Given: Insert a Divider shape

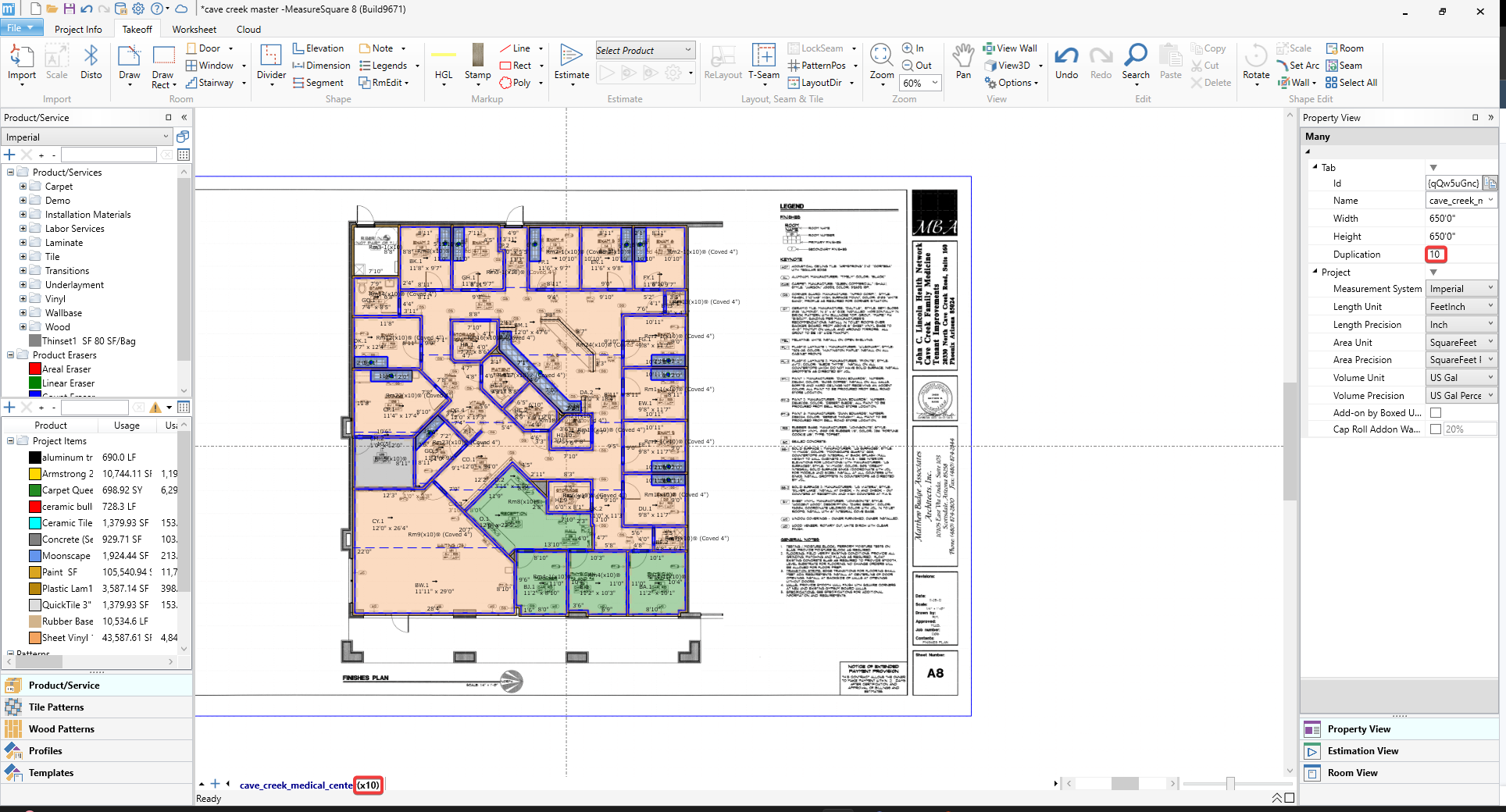Looking at the screenshot, I should [271, 63].
